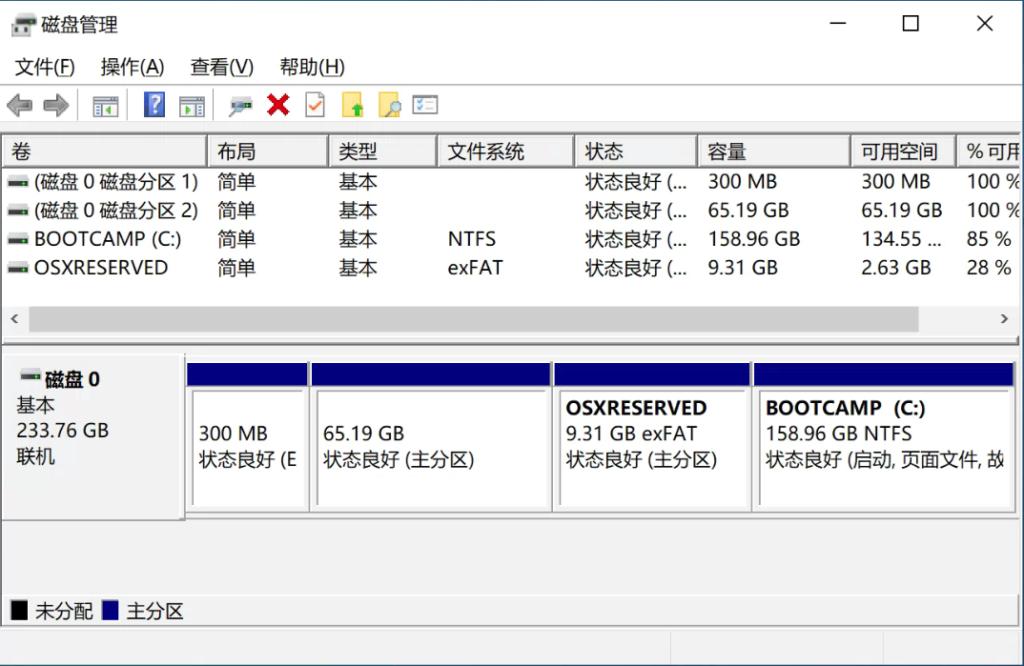Open the 文件 menu
The width and height of the screenshot is (1024, 666).
42,67
